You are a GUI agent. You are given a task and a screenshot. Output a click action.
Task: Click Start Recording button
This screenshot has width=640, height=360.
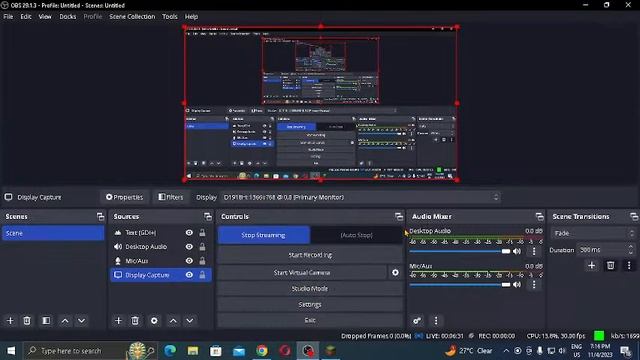click(310, 255)
